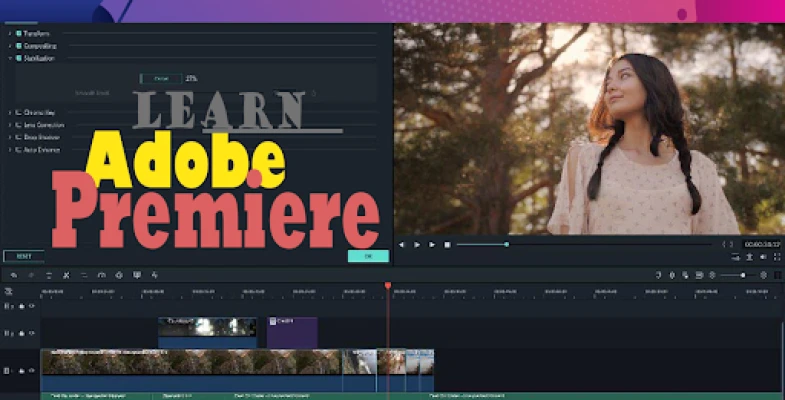Select the purple Credit title clip
This screenshot has height=400, width=785.
pos(292,332)
